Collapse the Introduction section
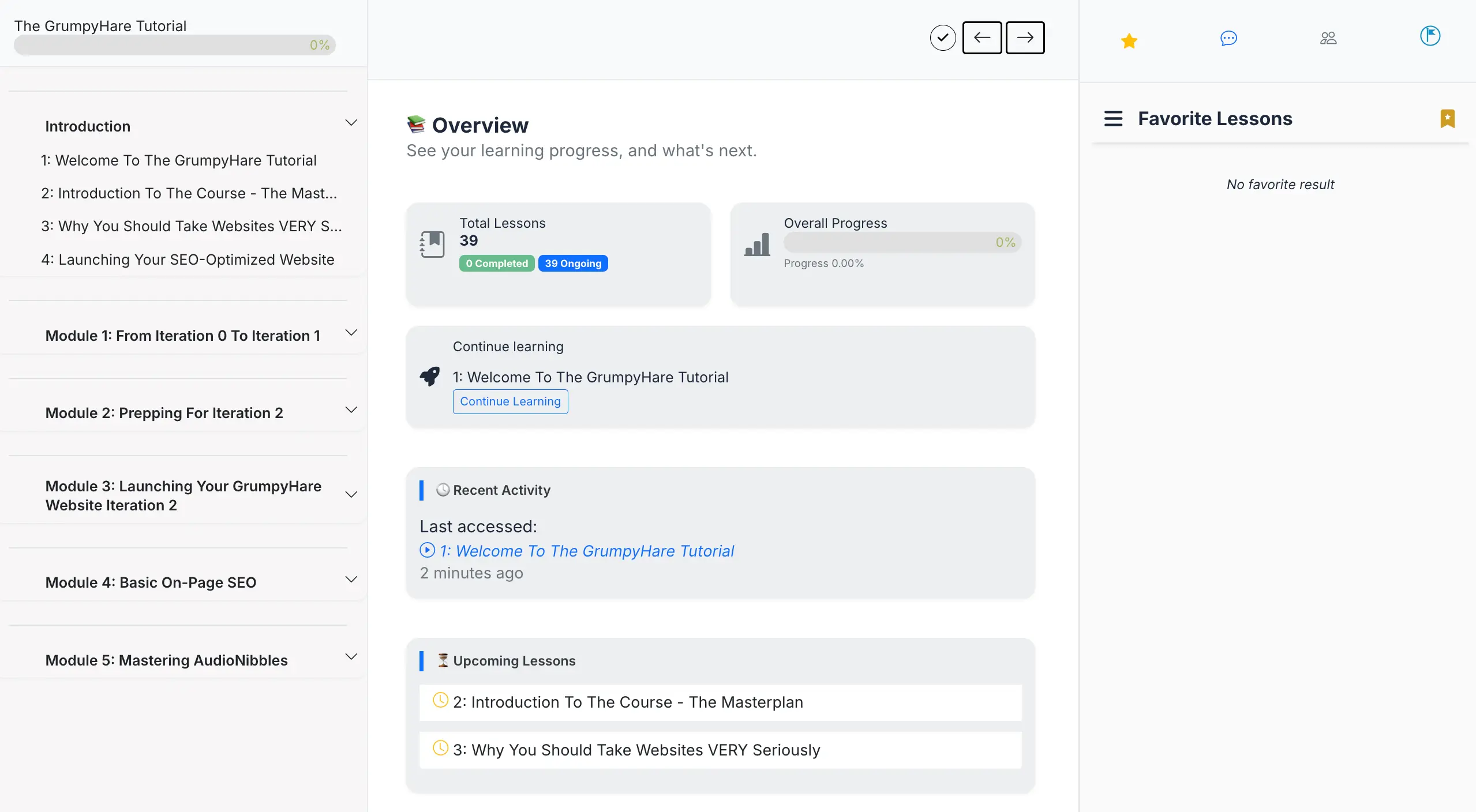The width and height of the screenshot is (1476, 812). point(351,122)
